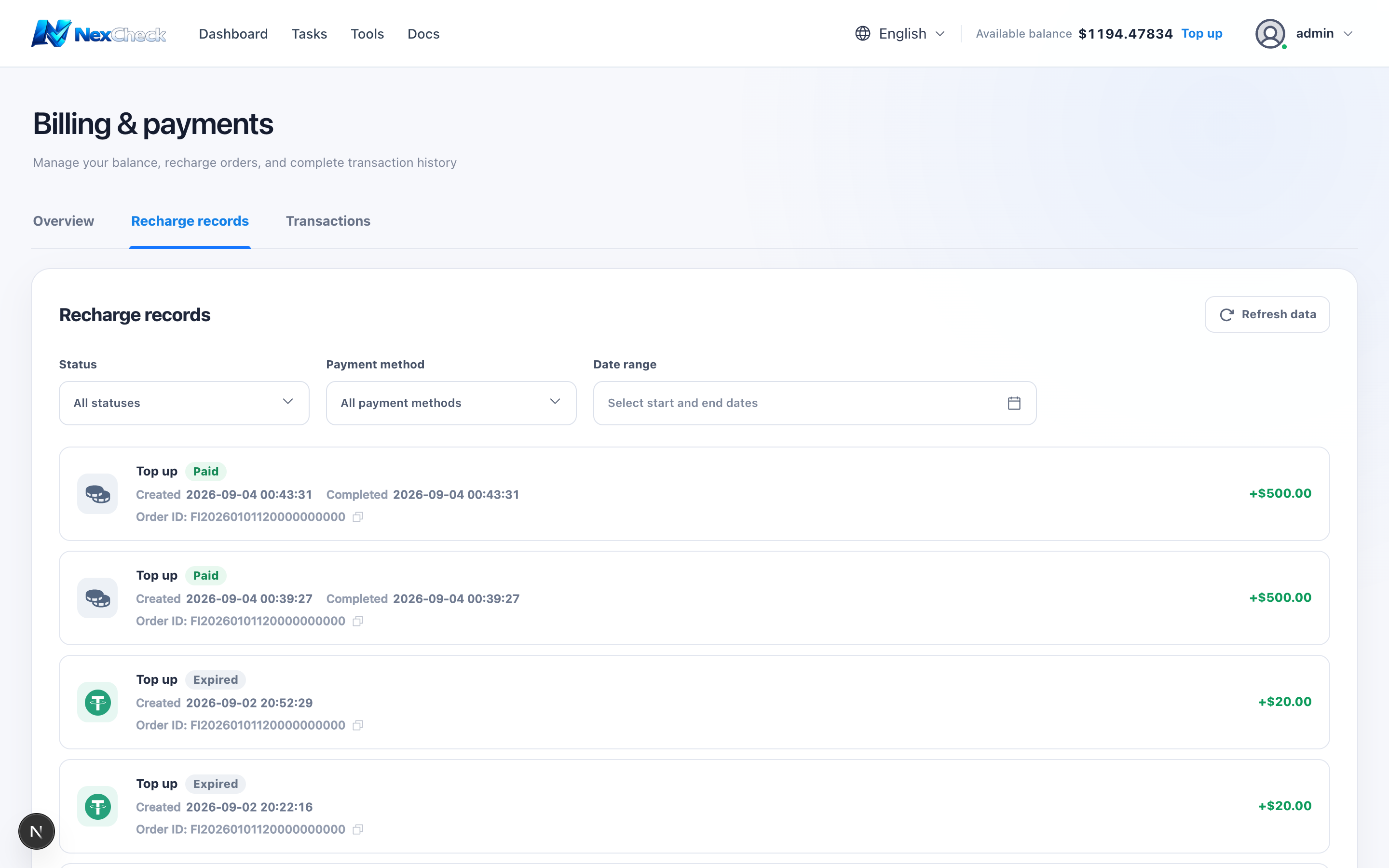Viewport: 1389px width, 868px height.
Task: Copy order ID for top up created 20:22:16
Action: pos(357,829)
